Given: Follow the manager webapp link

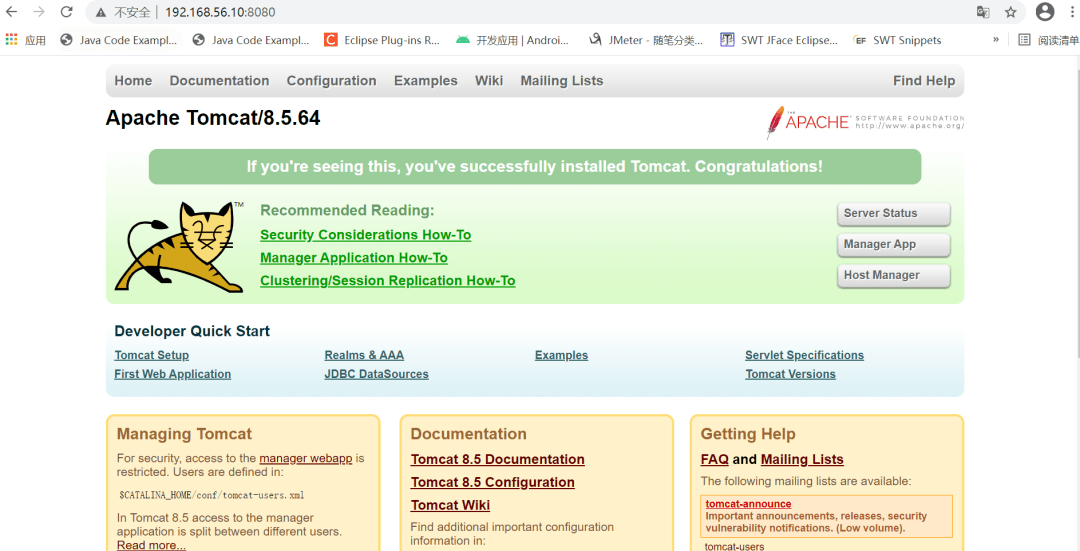Looking at the screenshot, I should click(306, 458).
